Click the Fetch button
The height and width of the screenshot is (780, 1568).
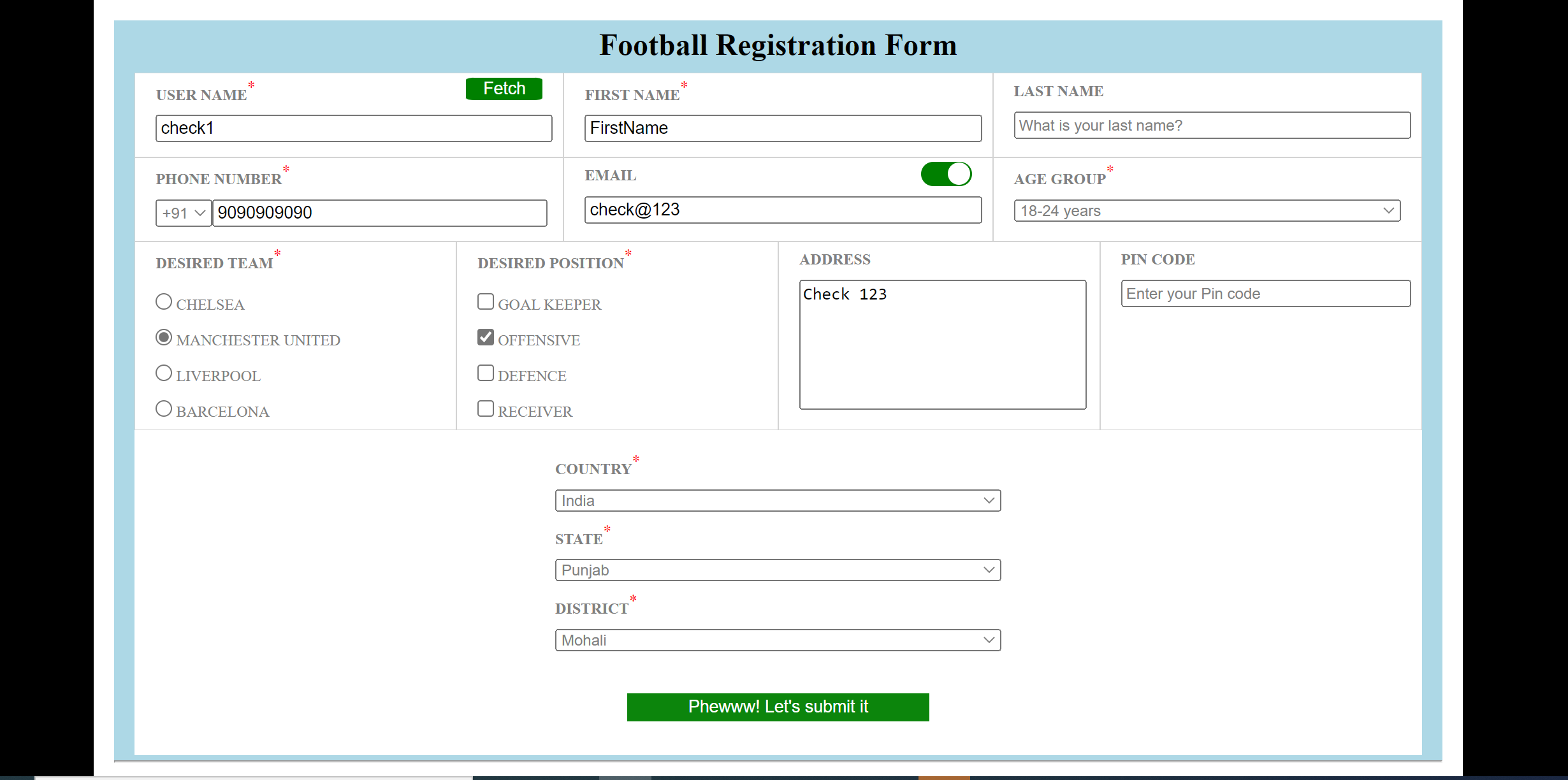click(503, 89)
